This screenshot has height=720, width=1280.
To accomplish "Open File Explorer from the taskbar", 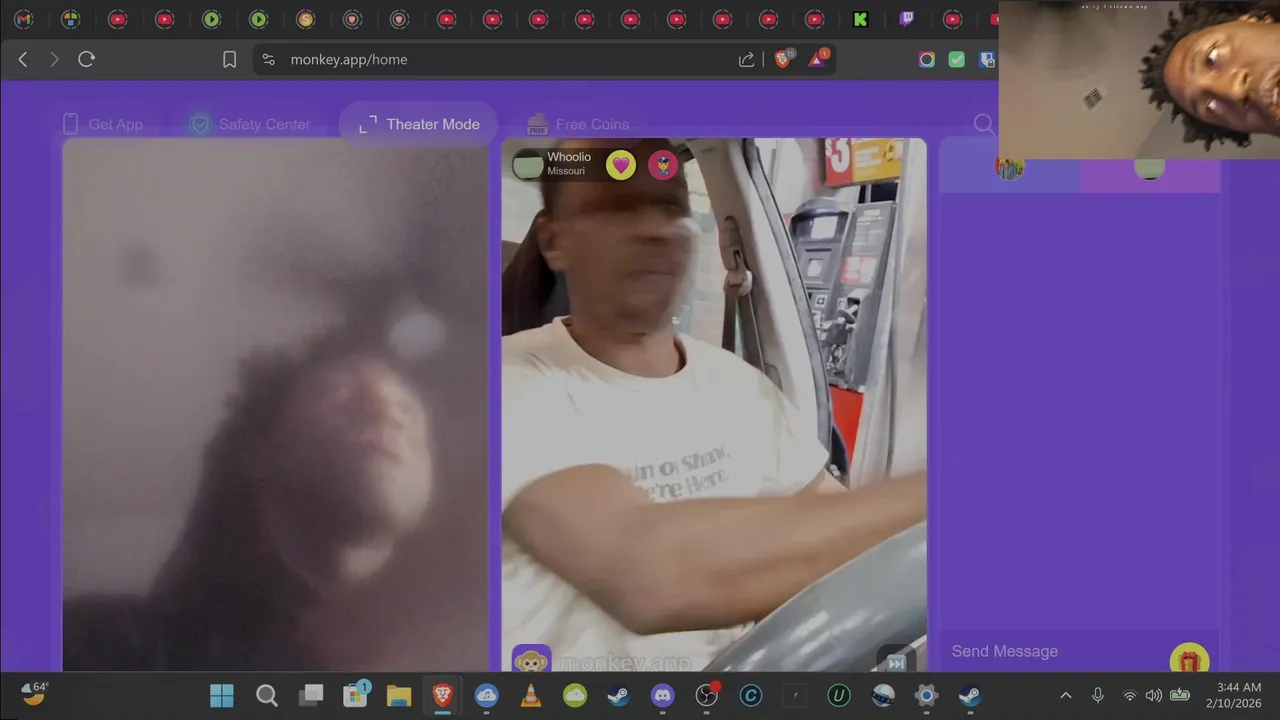I will 399,695.
